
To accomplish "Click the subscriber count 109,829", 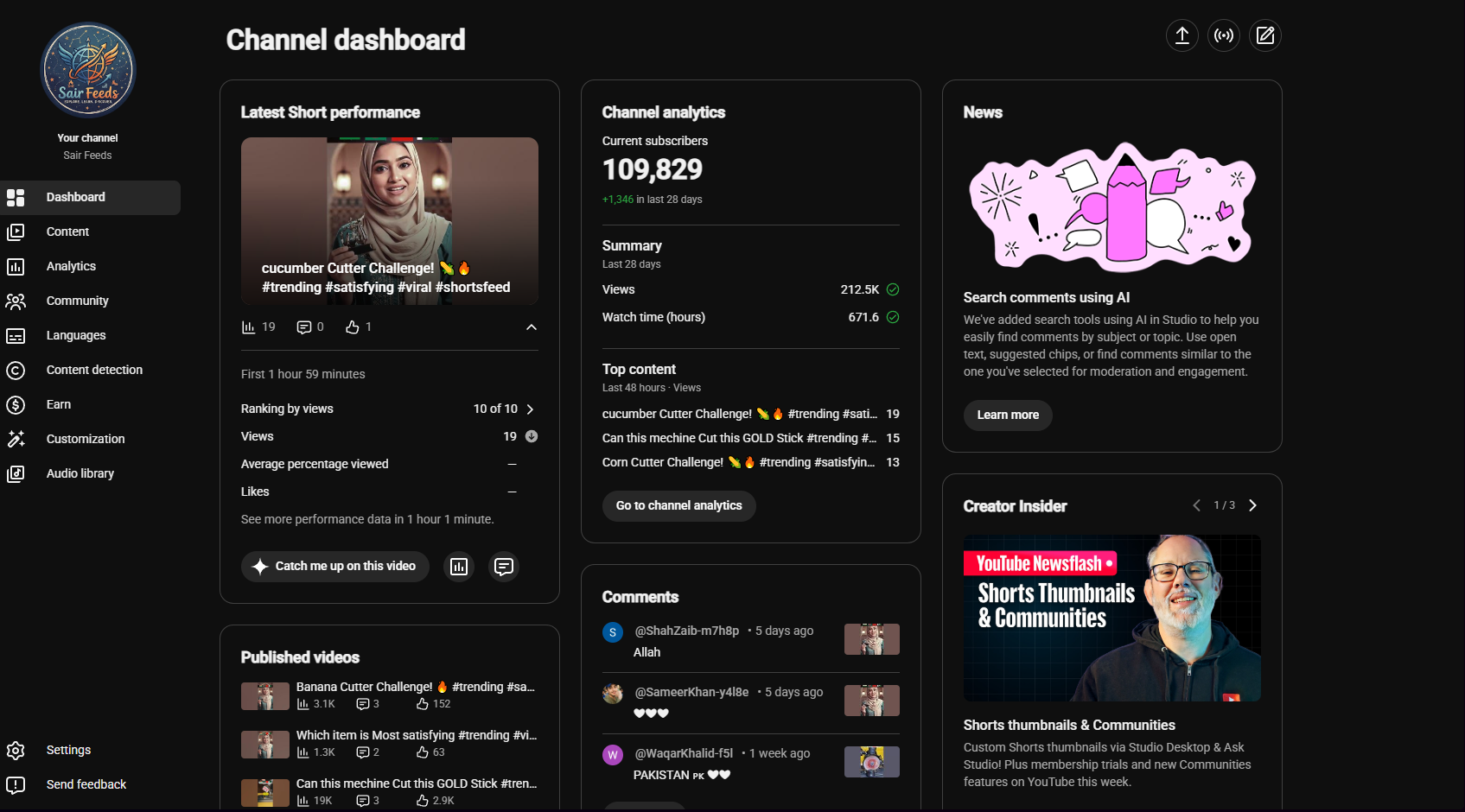I will click(x=653, y=169).
